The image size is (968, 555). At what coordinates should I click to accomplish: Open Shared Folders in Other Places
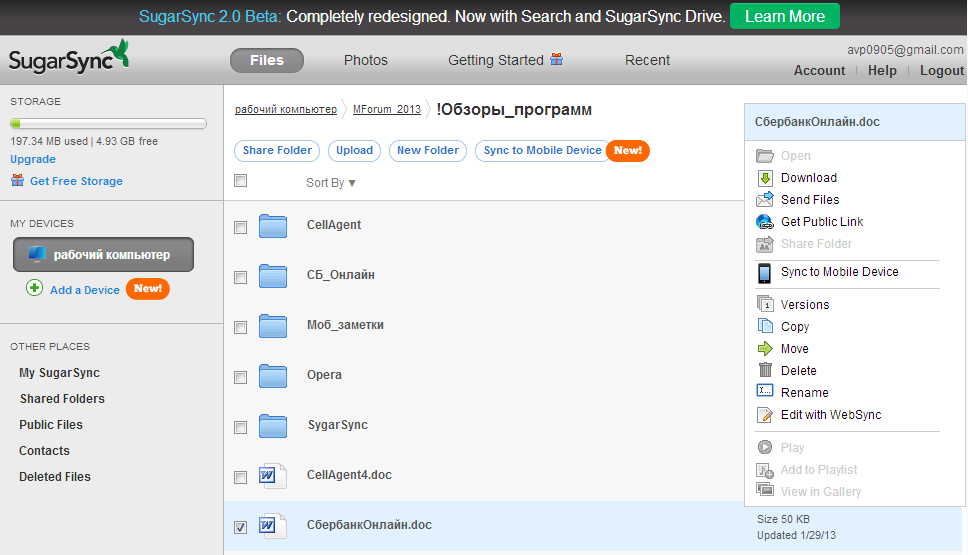point(62,399)
